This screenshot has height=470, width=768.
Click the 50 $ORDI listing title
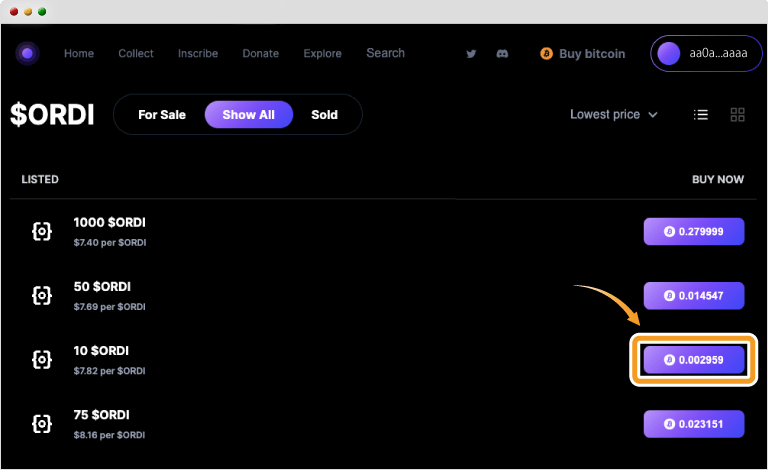click(102, 286)
